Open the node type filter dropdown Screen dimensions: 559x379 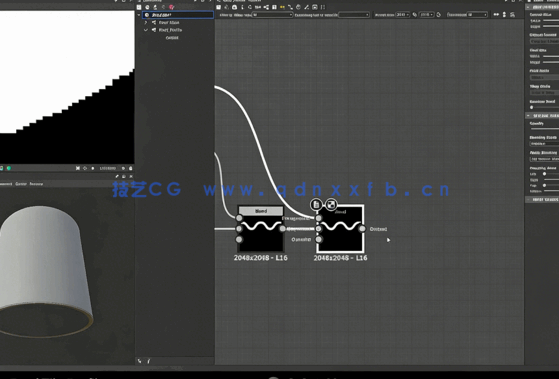pos(272,15)
